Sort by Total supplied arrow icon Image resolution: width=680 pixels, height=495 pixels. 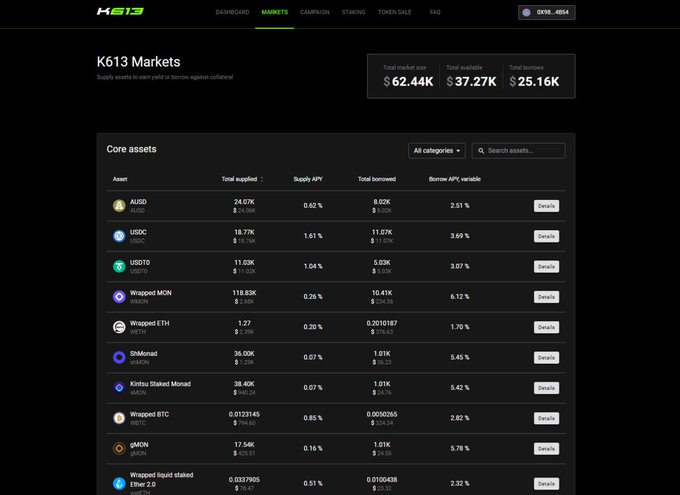pyautogui.click(x=262, y=179)
